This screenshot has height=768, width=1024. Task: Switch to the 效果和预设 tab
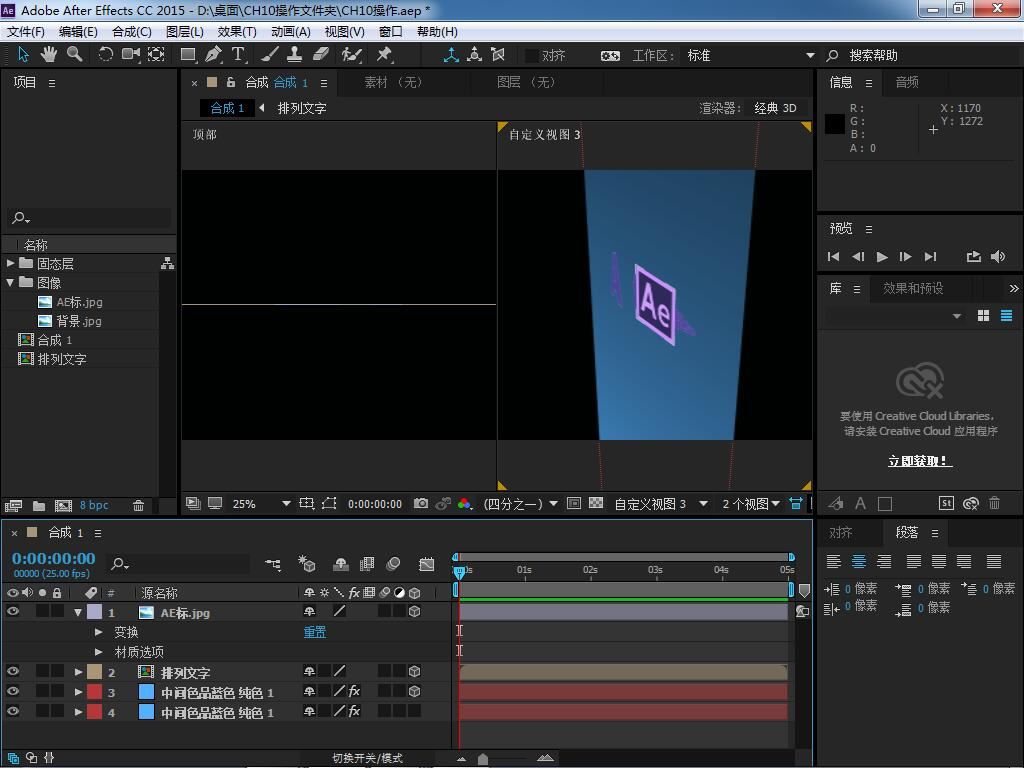913,288
